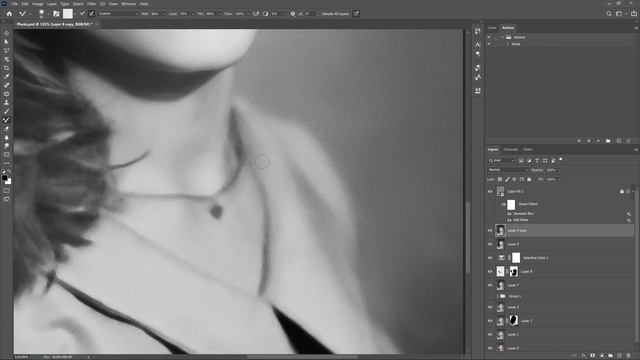Switch to the Channels tab

[510, 149]
